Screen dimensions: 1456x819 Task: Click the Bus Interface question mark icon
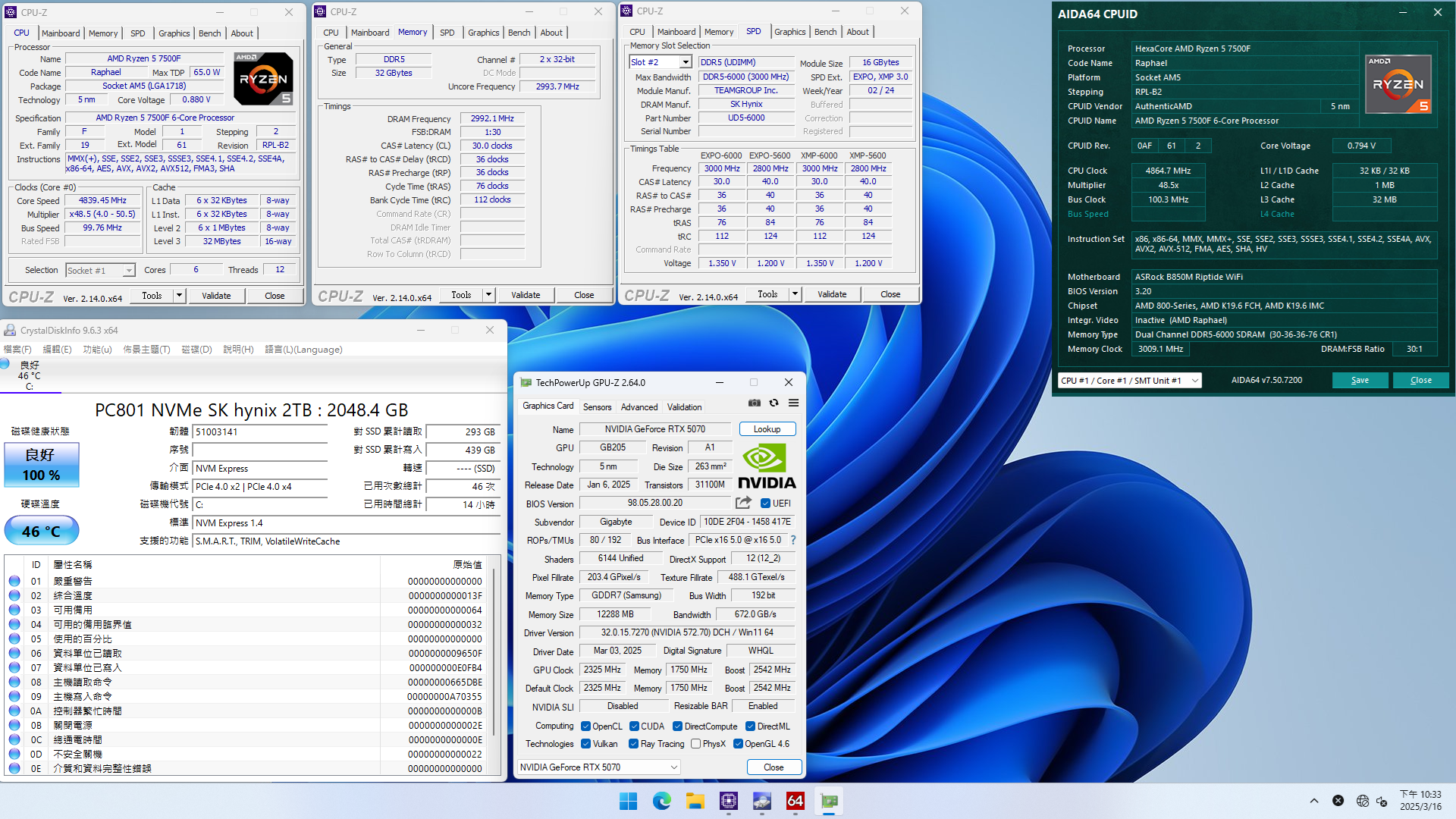[x=793, y=540]
